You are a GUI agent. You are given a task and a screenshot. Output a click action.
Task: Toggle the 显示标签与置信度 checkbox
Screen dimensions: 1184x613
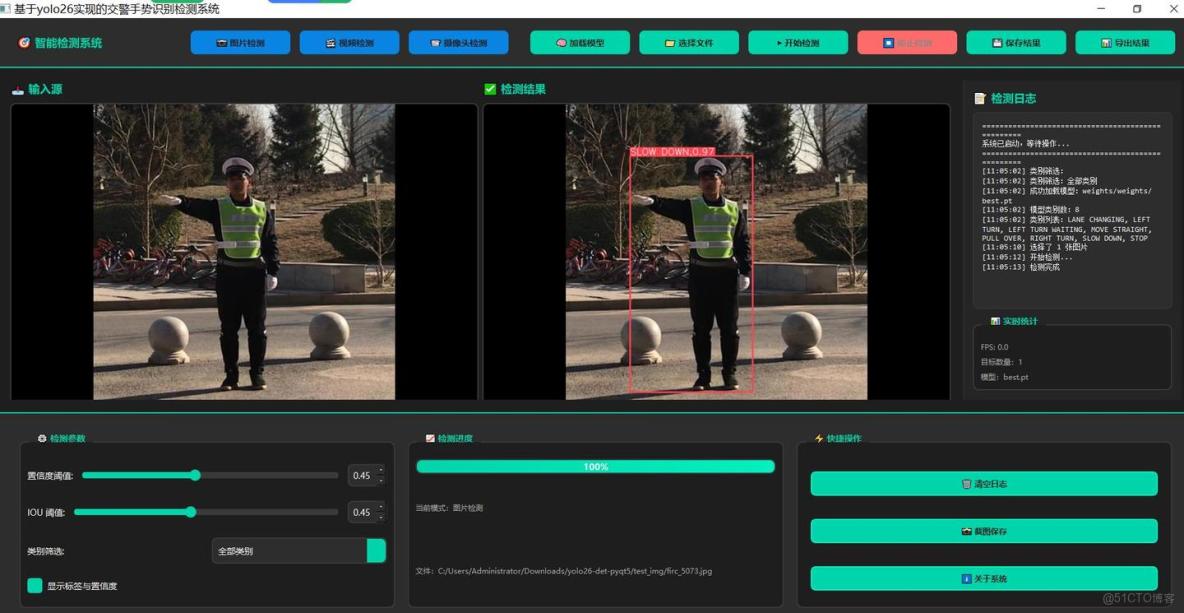(35, 586)
